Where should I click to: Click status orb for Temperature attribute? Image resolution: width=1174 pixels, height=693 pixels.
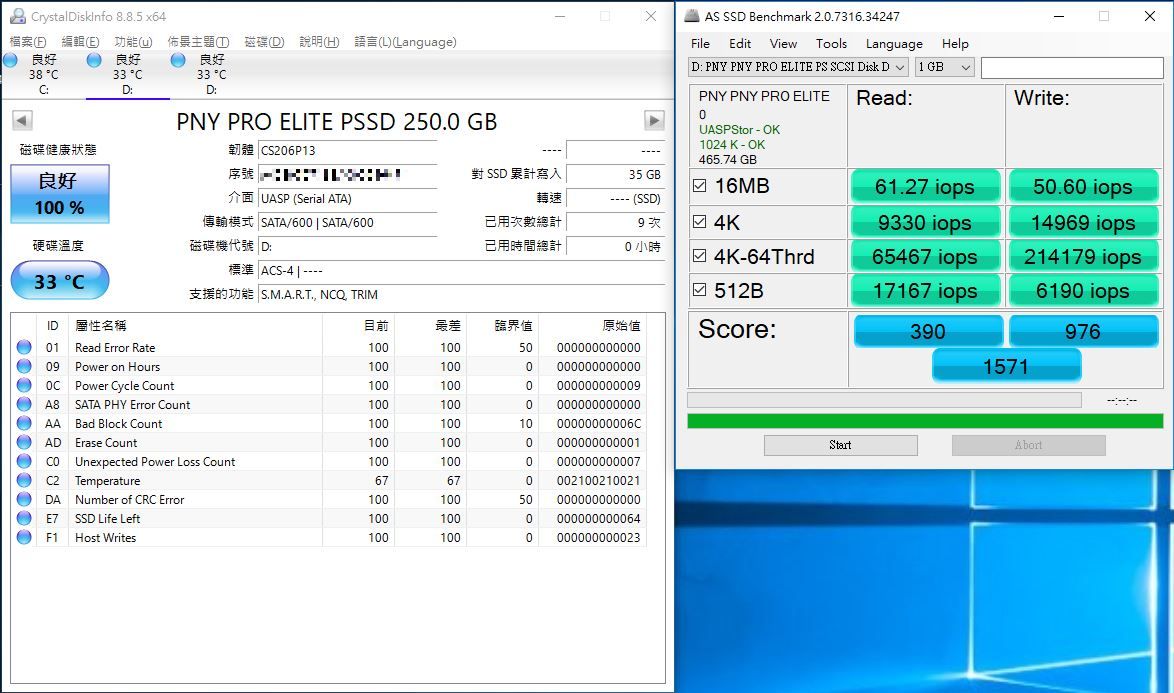click(24, 480)
